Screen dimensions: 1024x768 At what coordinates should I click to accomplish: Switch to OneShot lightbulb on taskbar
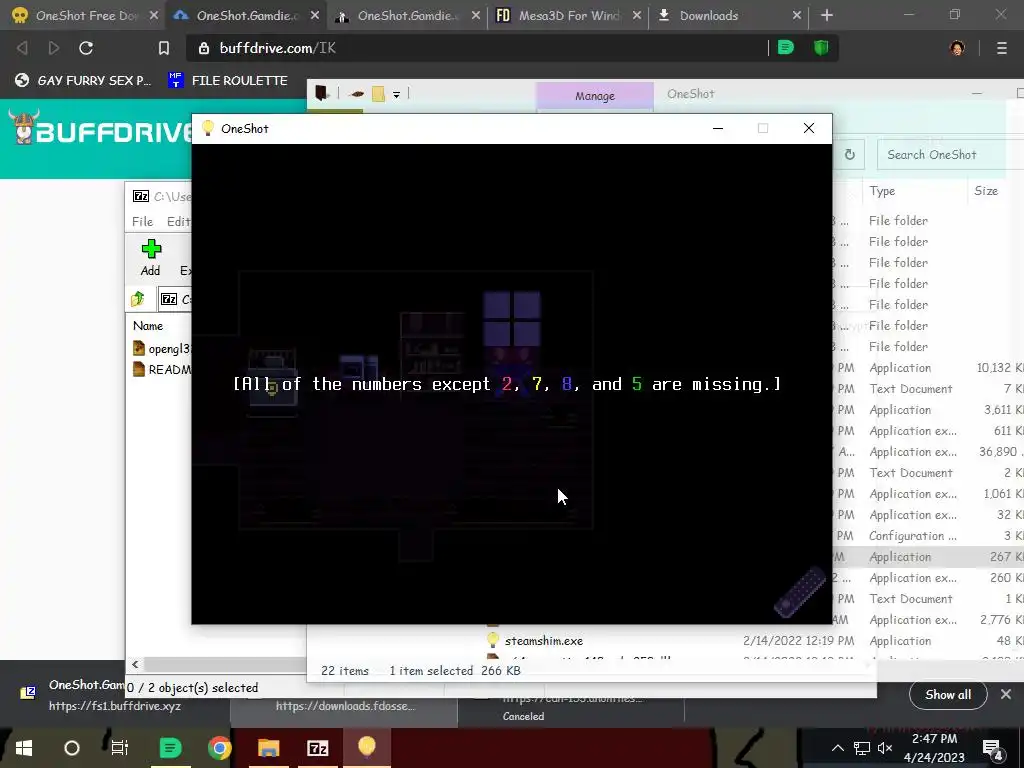click(366, 747)
